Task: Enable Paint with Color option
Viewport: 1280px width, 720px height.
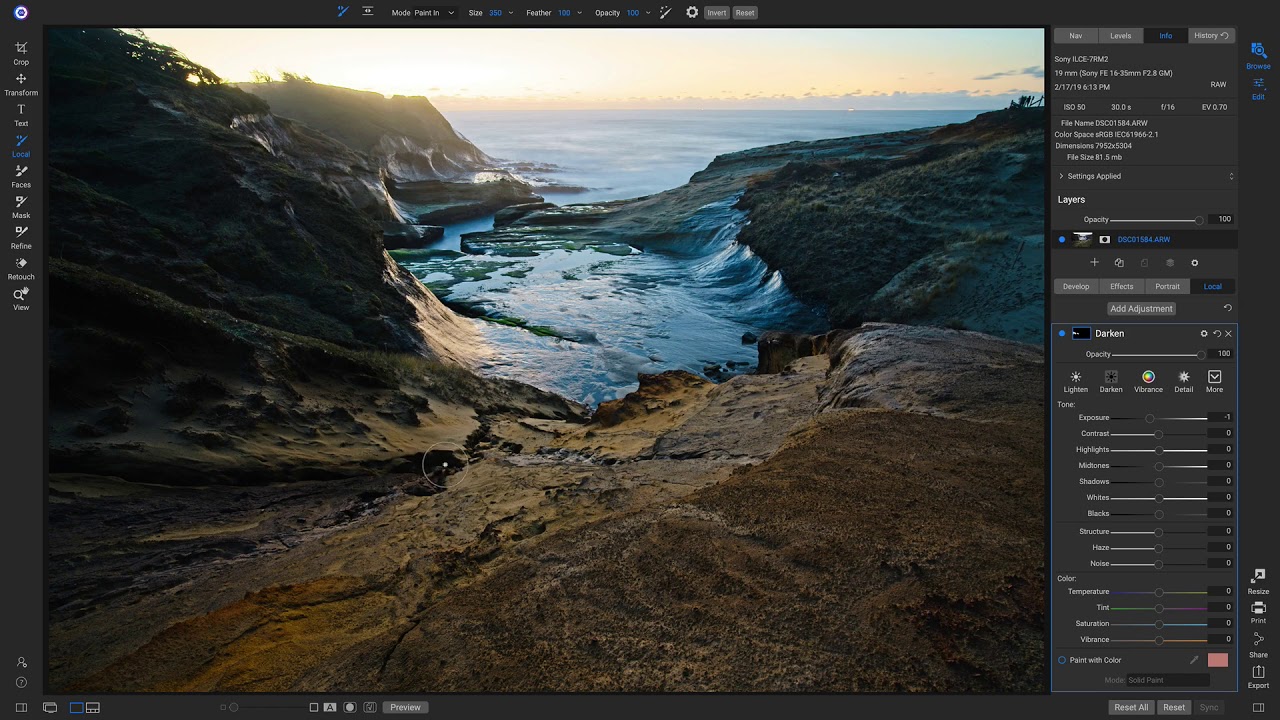Action: pyautogui.click(x=1061, y=660)
